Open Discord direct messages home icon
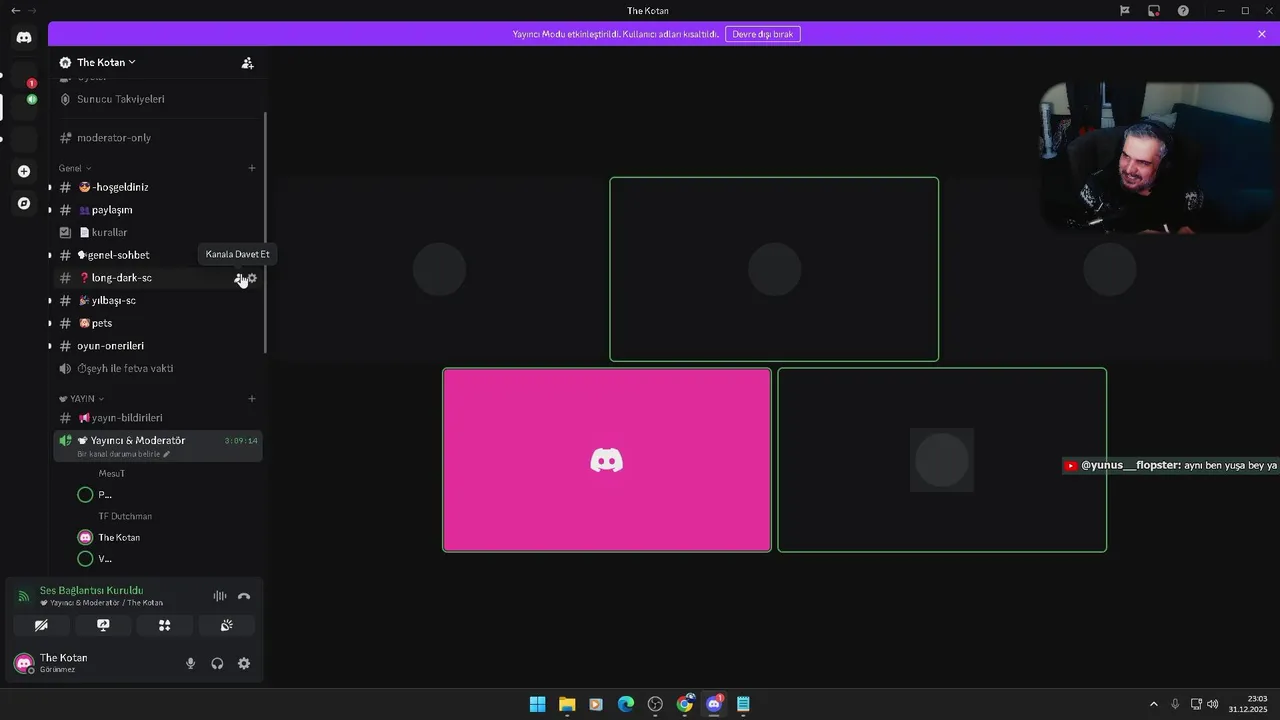1280x720 pixels. [24, 38]
